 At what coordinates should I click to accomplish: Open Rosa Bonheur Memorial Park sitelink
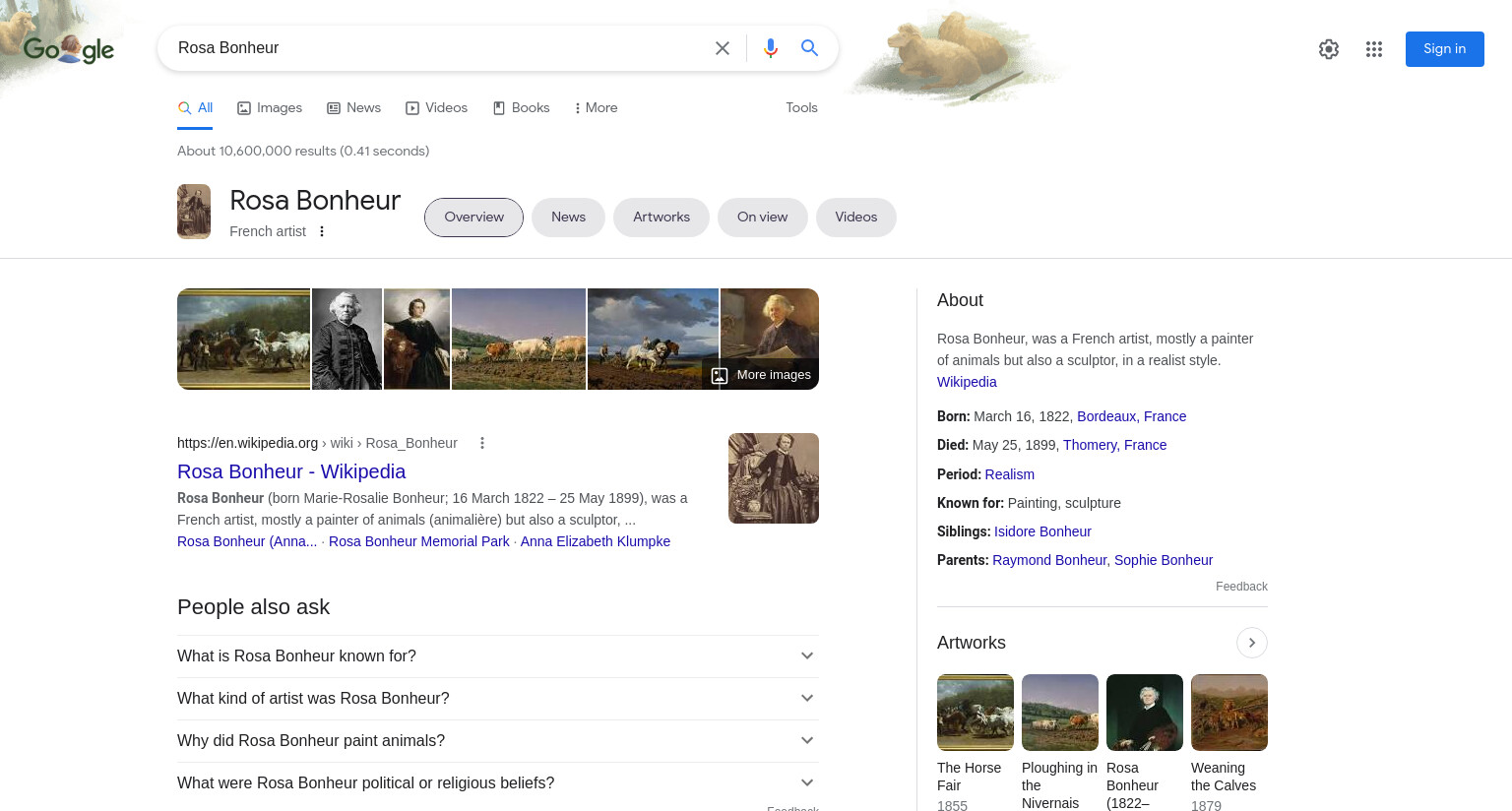click(419, 541)
